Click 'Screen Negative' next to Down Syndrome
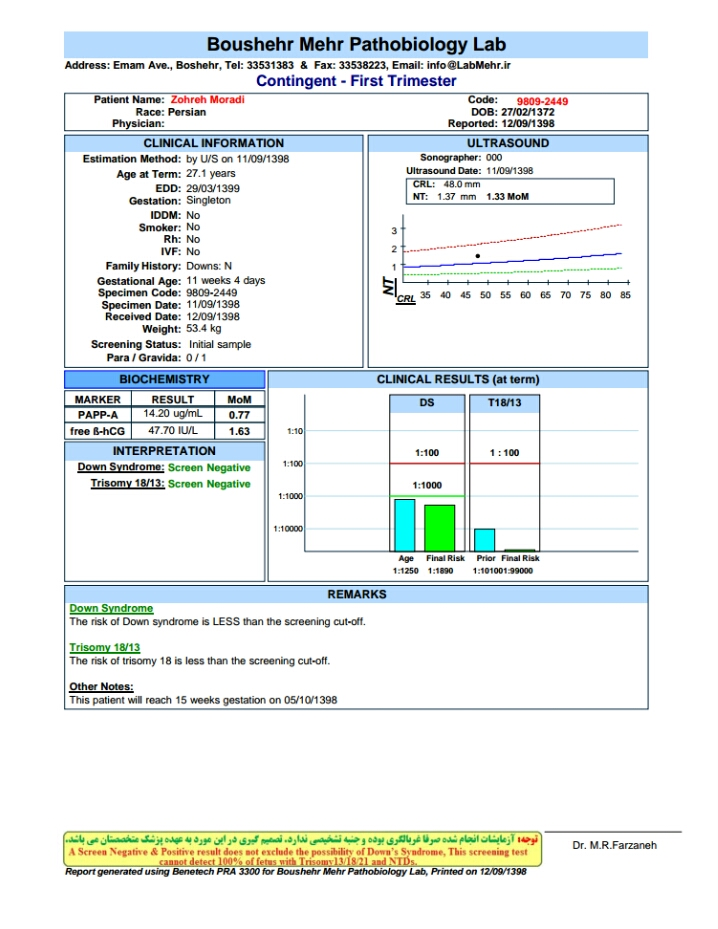This screenshot has width=718, height=929. click(209, 467)
